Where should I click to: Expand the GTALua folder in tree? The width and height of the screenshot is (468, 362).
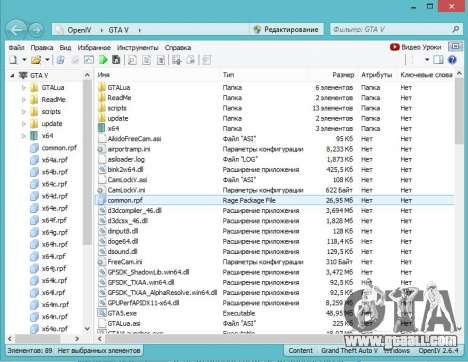pos(24,88)
